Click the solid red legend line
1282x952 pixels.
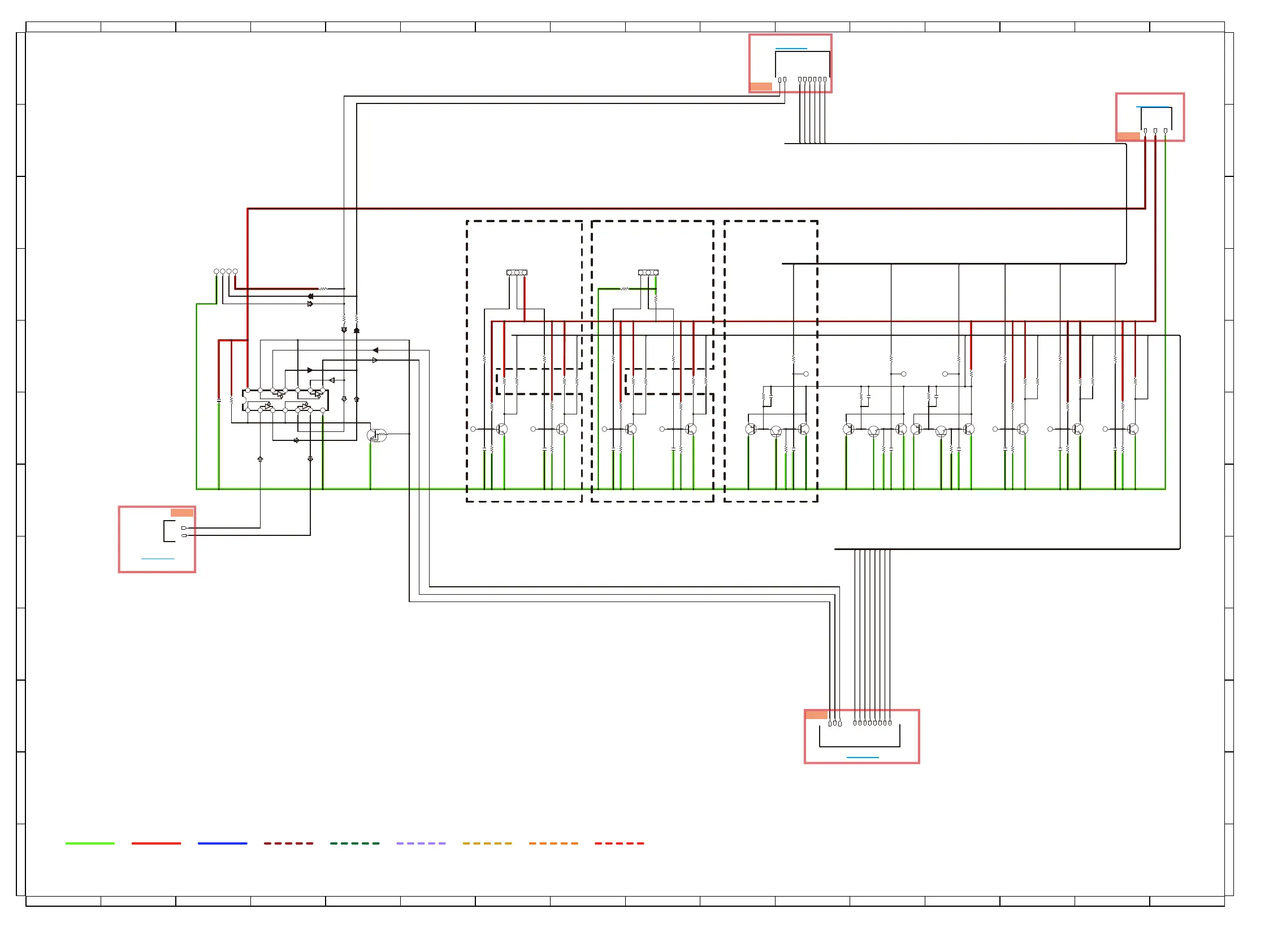click(156, 843)
